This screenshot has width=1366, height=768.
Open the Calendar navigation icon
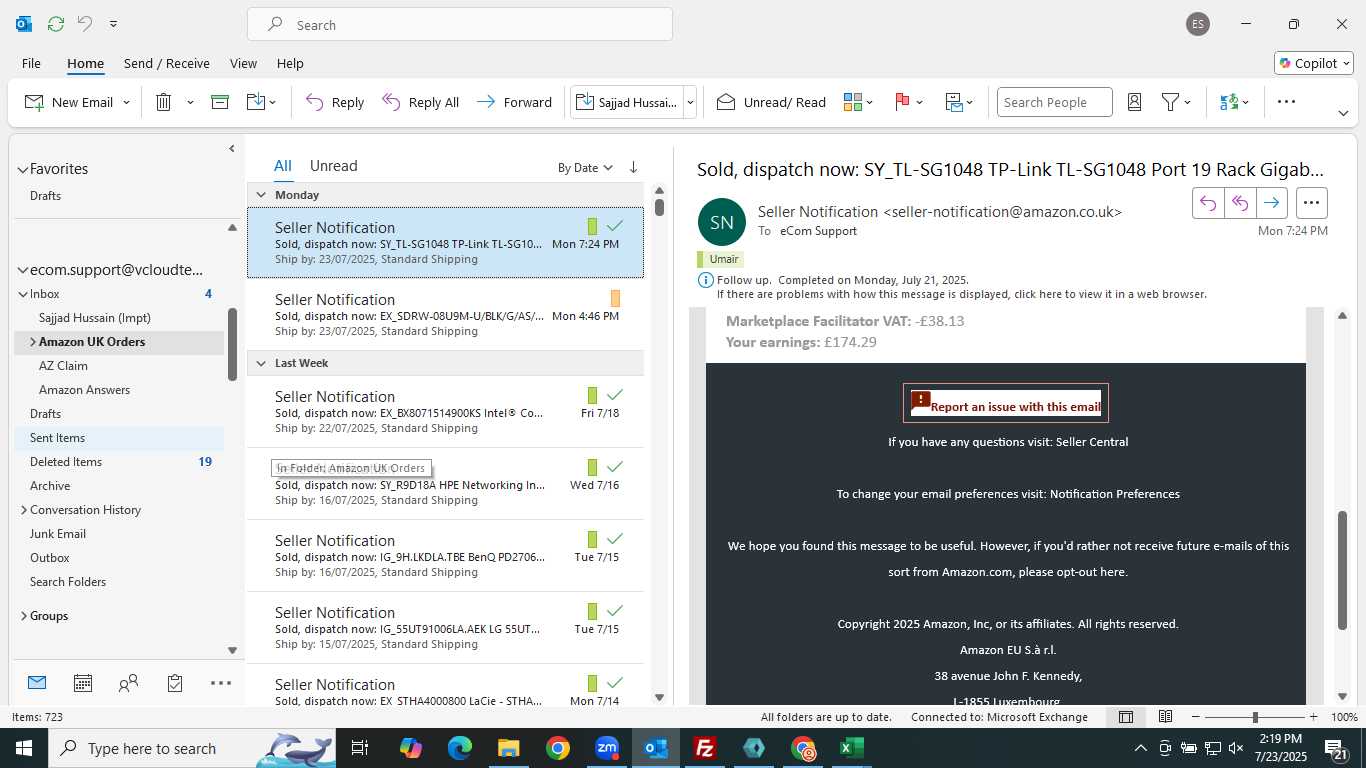[83, 683]
